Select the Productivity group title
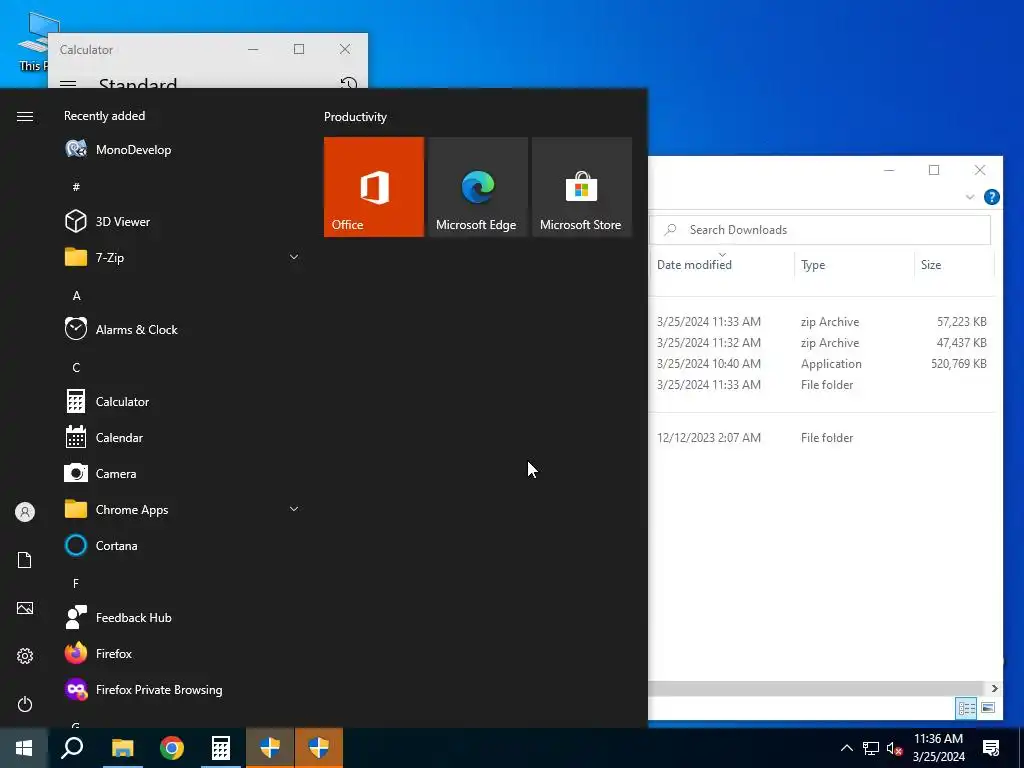Image resolution: width=1024 pixels, height=768 pixels. 355,117
